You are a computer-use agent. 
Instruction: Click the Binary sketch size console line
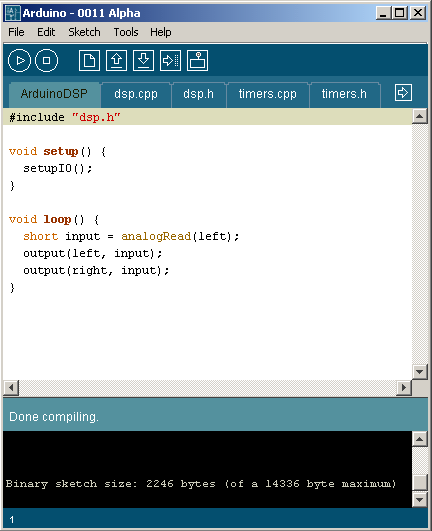point(201,484)
